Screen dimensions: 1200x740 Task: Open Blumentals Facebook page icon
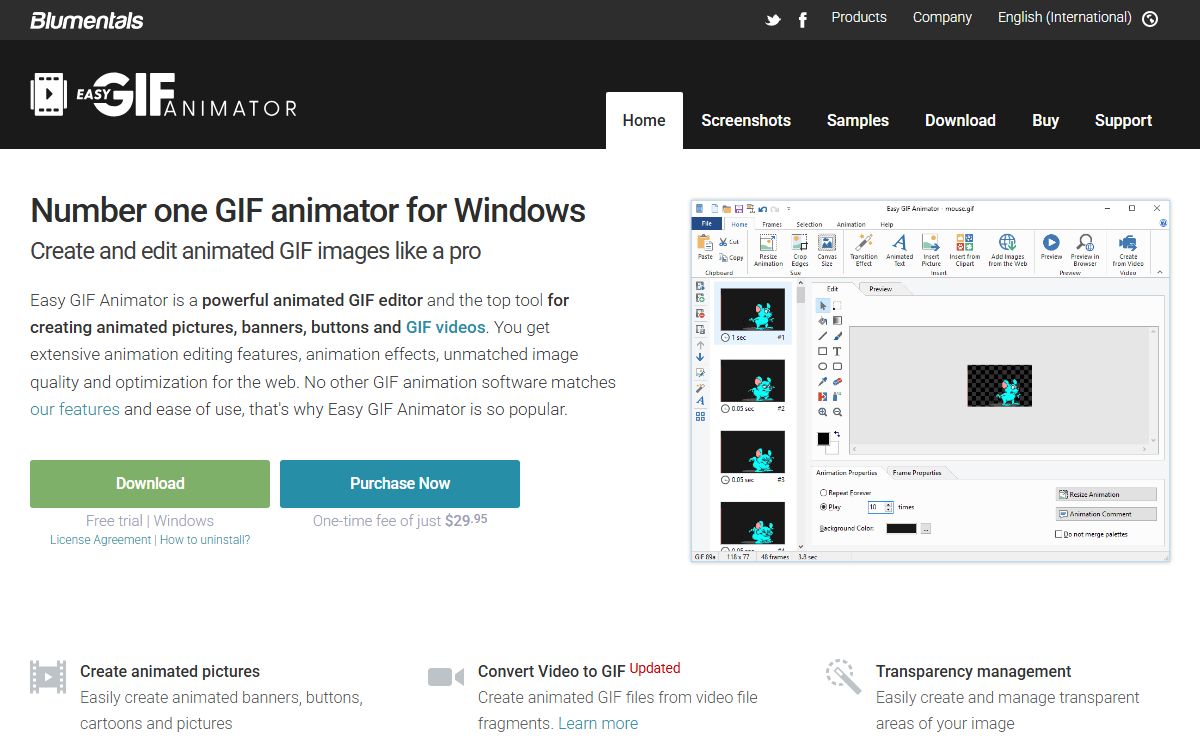click(x=802, y=19)
